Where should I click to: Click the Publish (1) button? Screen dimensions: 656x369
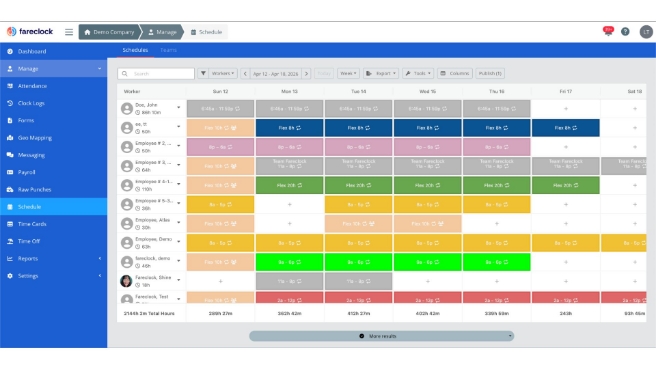pyautogui.click(x=490, y=73)
